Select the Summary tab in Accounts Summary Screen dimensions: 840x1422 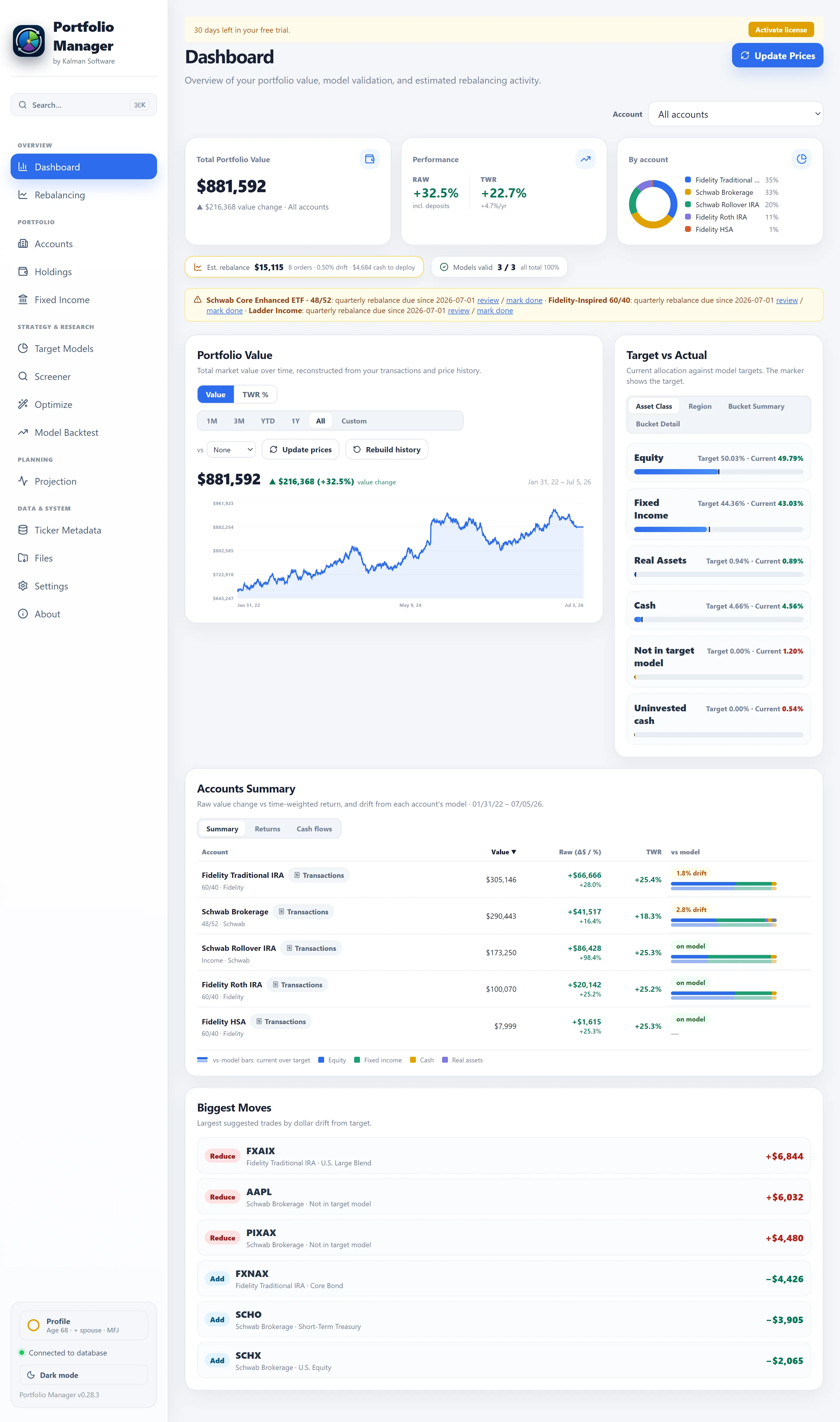point(222,828)
